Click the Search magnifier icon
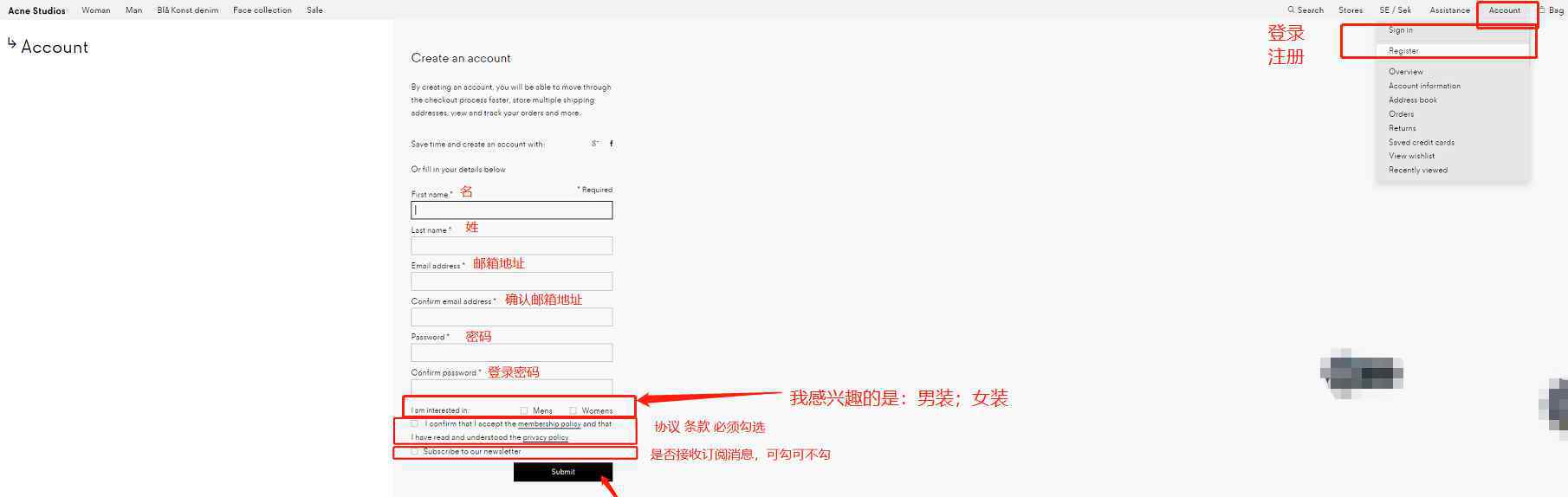Viewport: 1568px width, 497px height. [x=1291, y=10]
